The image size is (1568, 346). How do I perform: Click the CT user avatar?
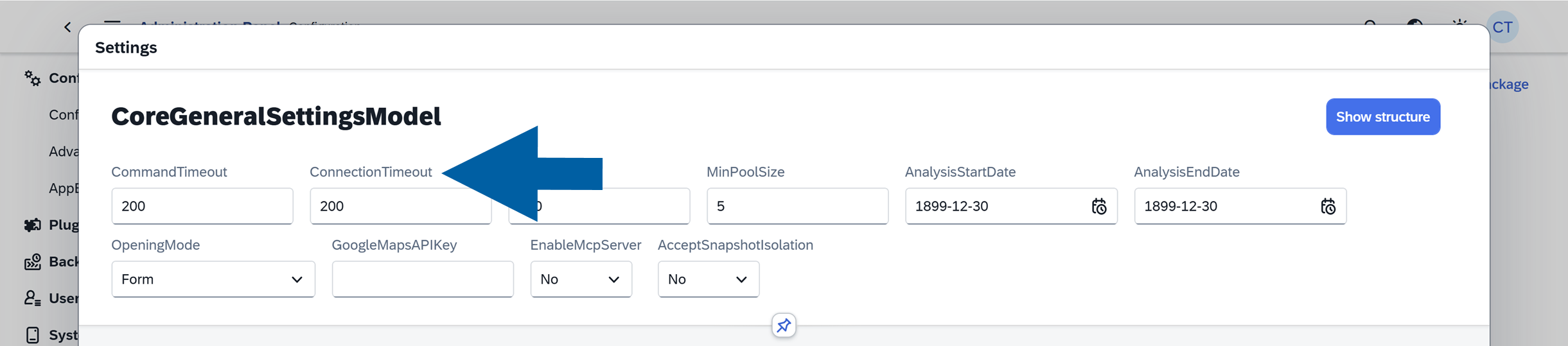[x=1502, y=27]
